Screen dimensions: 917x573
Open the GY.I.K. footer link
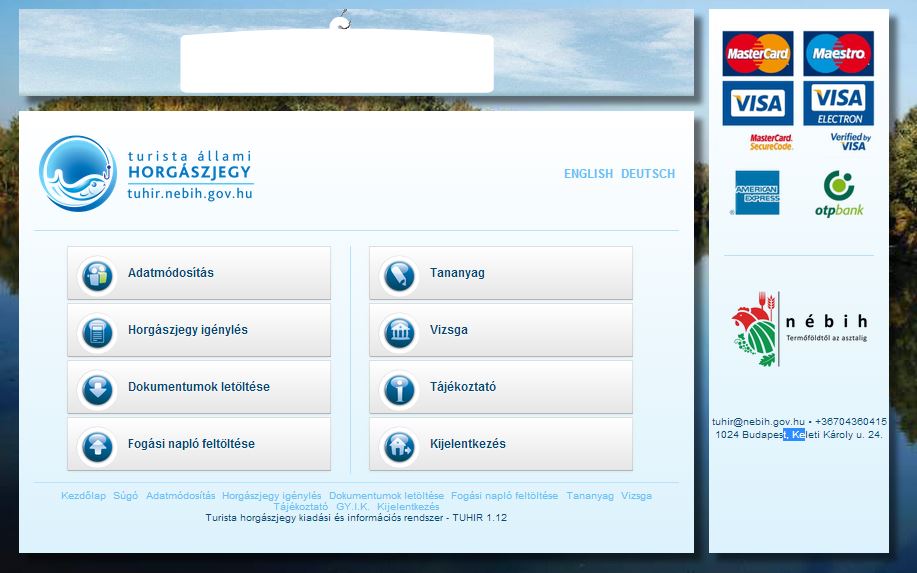(x=353, y=507)
